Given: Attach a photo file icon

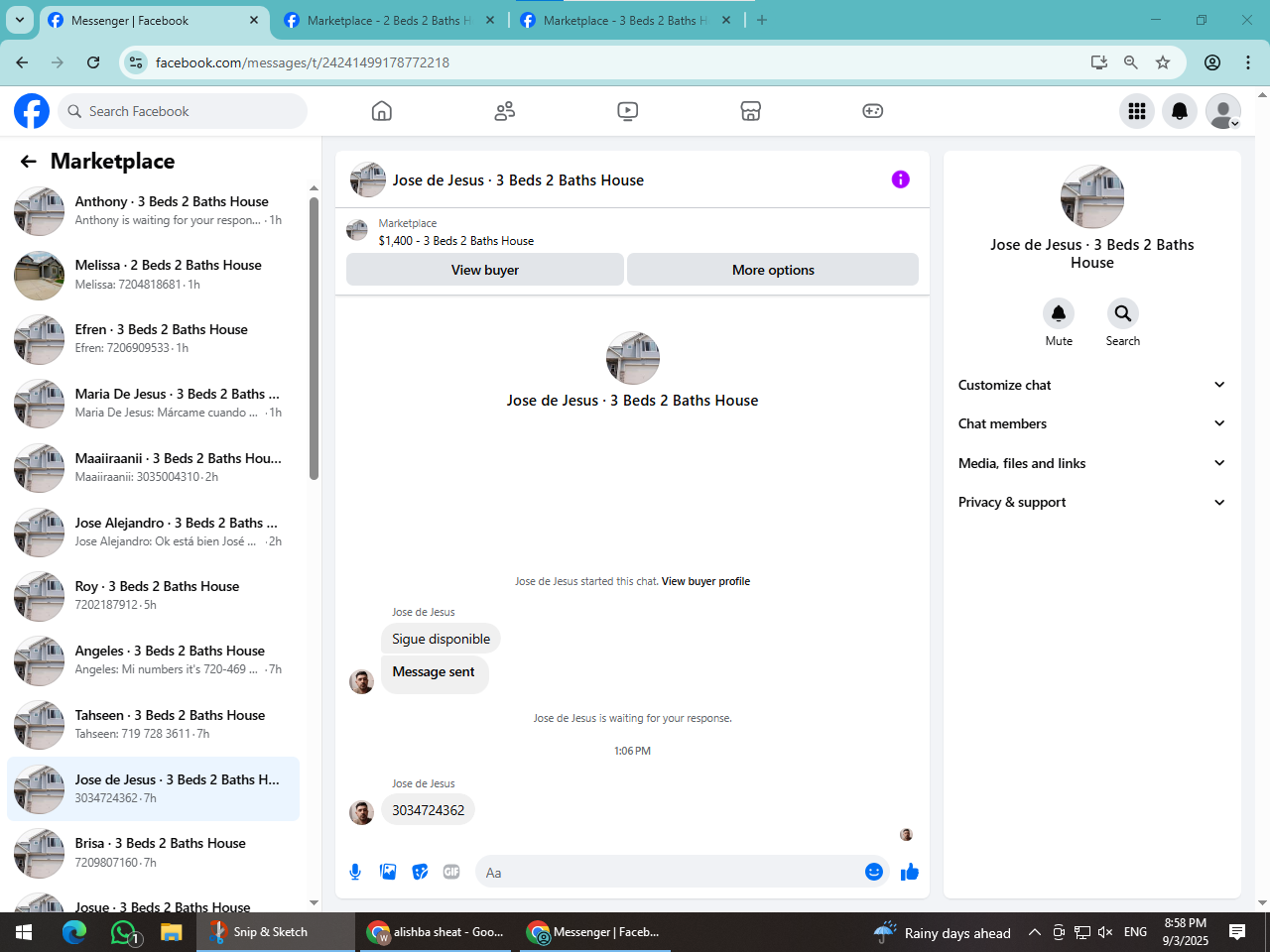Looking at the screenshot, I should (388, 872).
